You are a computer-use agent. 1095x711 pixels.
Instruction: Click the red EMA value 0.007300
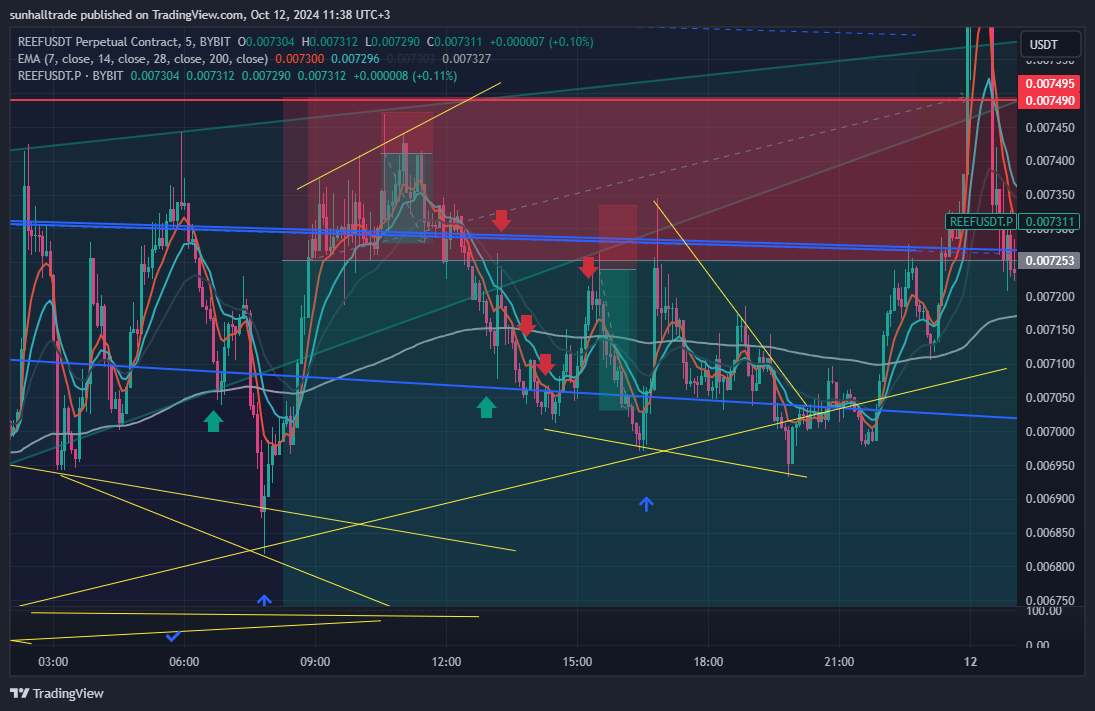(300, 59)
